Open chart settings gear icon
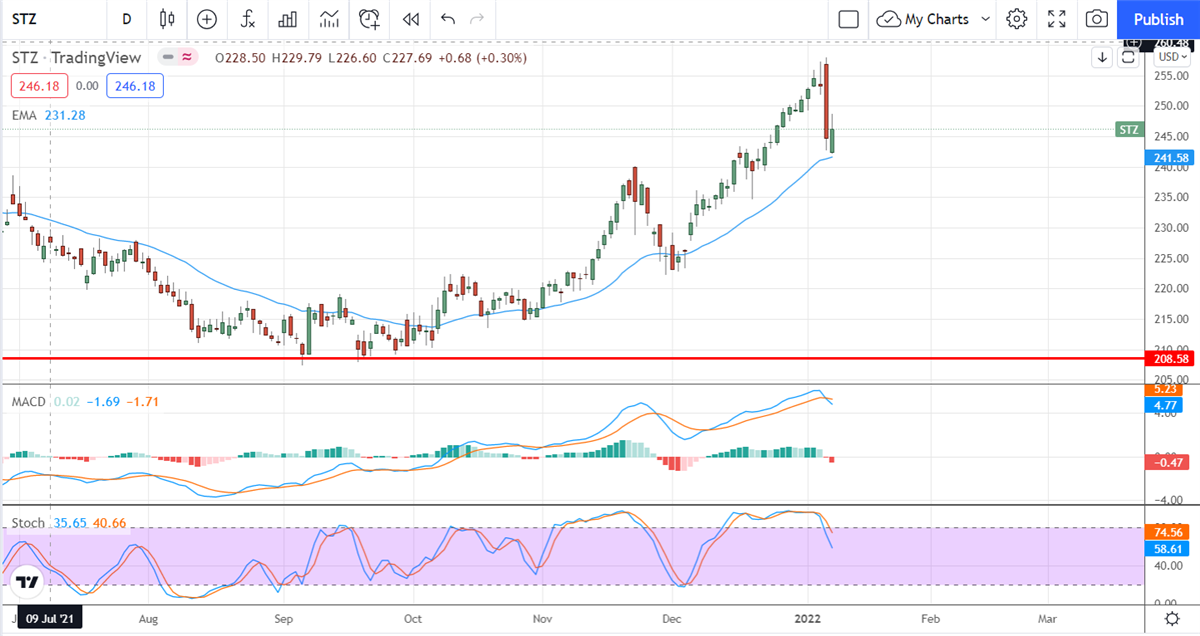The image size is (1200, 636). (x=1017, y=19)
